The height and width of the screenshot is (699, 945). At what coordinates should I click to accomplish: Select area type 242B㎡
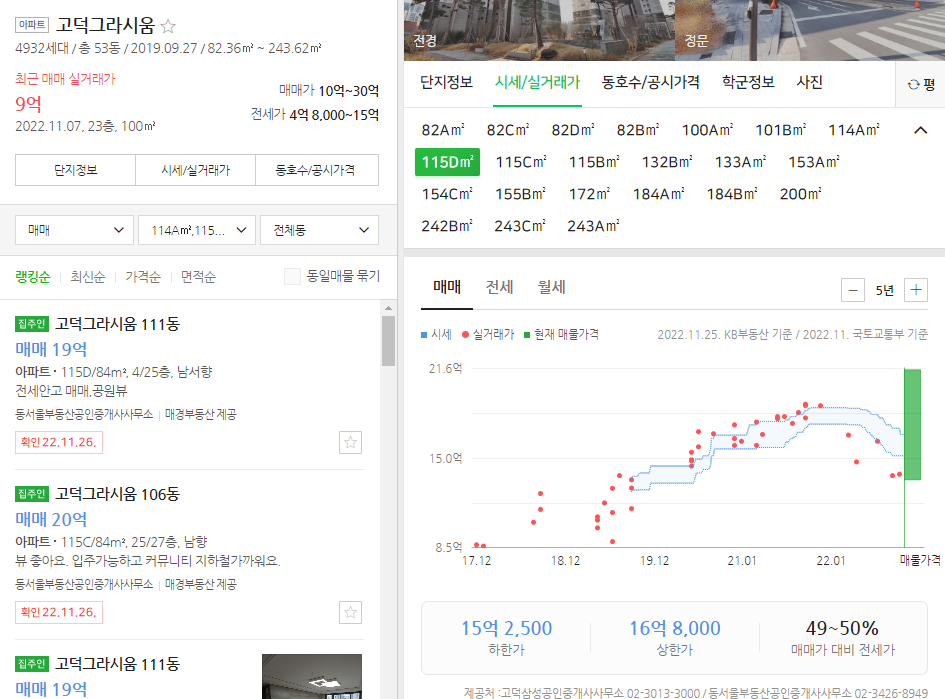tap(447, 226)
